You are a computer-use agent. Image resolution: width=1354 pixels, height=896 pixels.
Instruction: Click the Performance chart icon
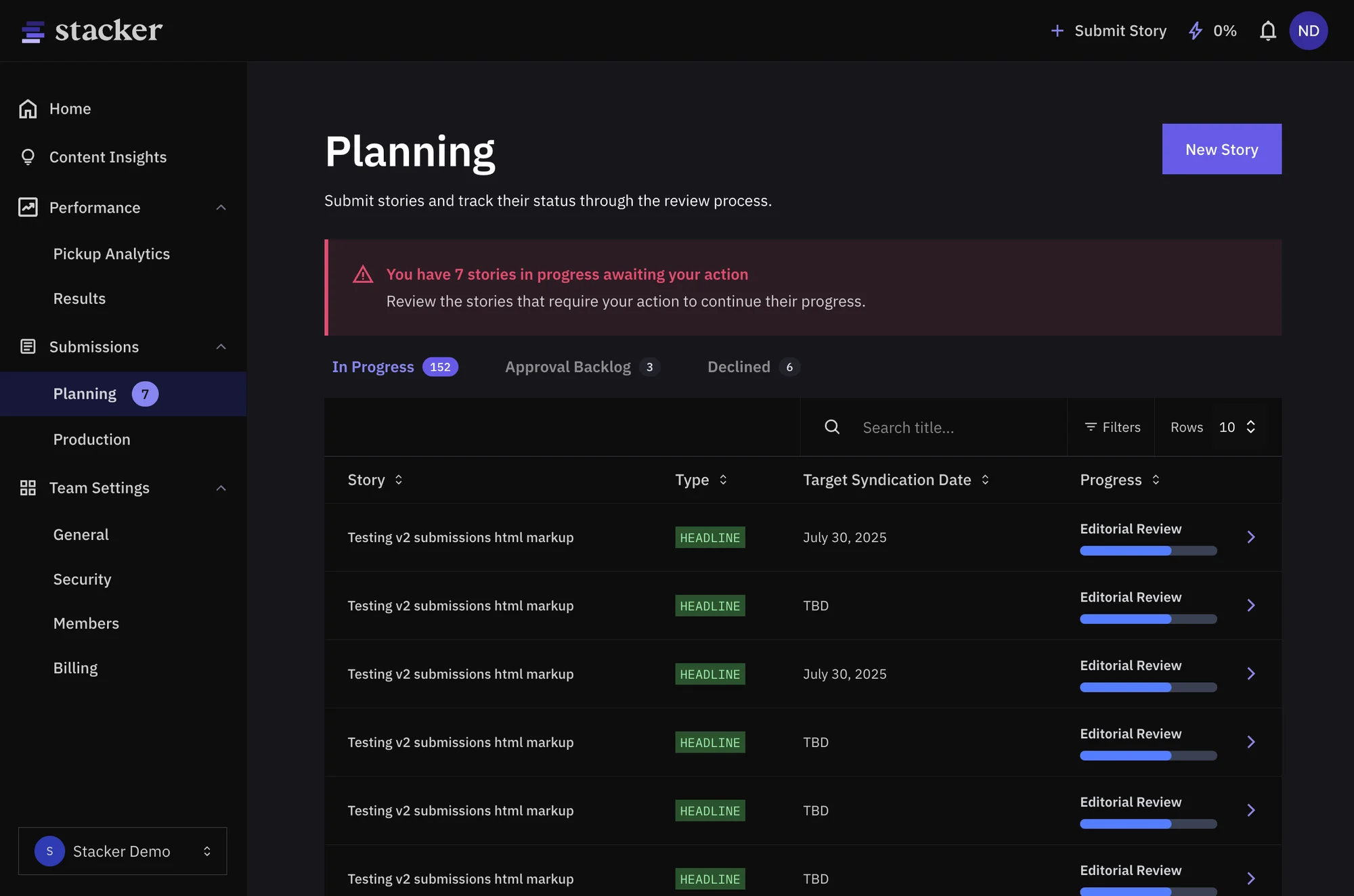(28, 207)
